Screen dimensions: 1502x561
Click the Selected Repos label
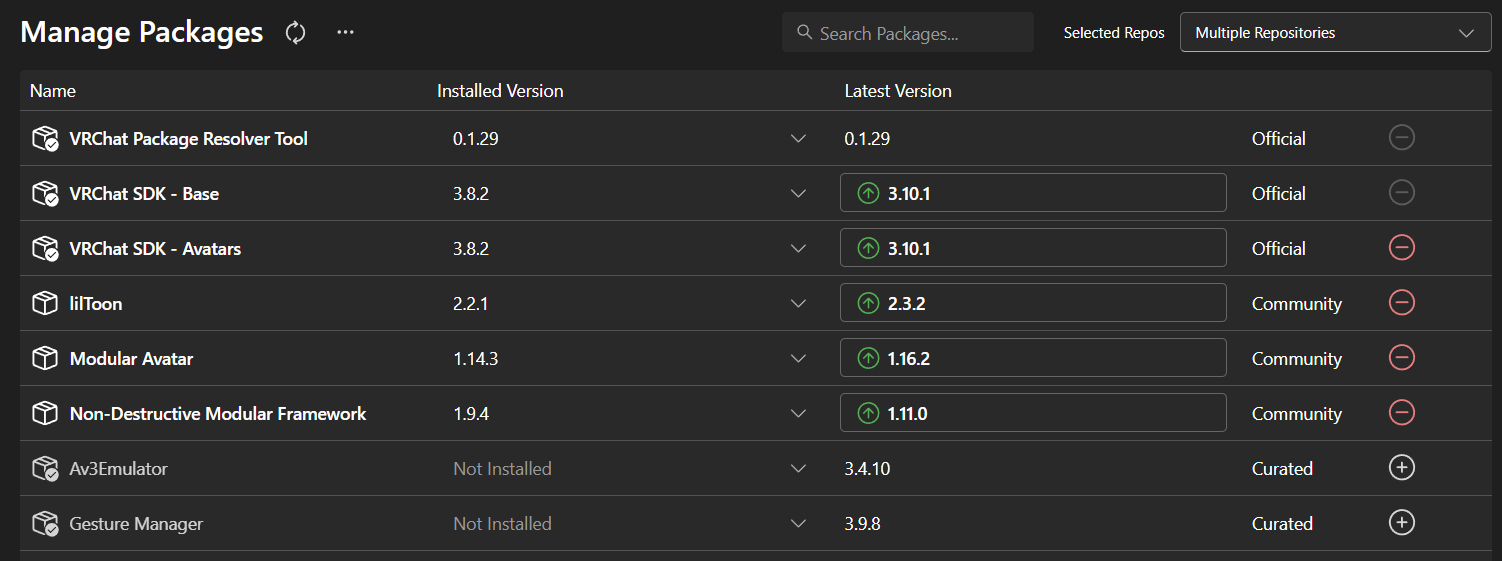pyautogui.click(x=1114, y=33)
